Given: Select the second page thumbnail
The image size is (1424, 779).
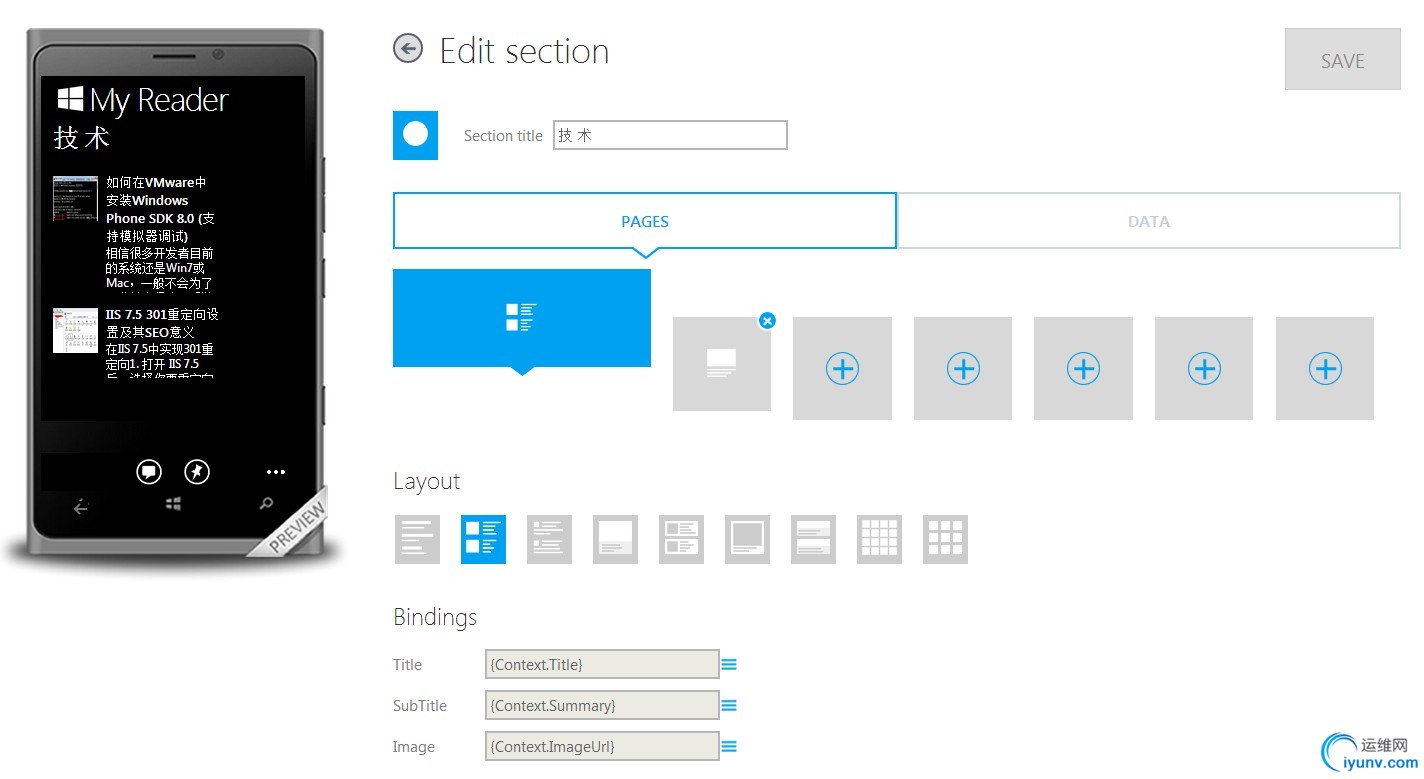Looking at the screenshot, I should 721,365.
